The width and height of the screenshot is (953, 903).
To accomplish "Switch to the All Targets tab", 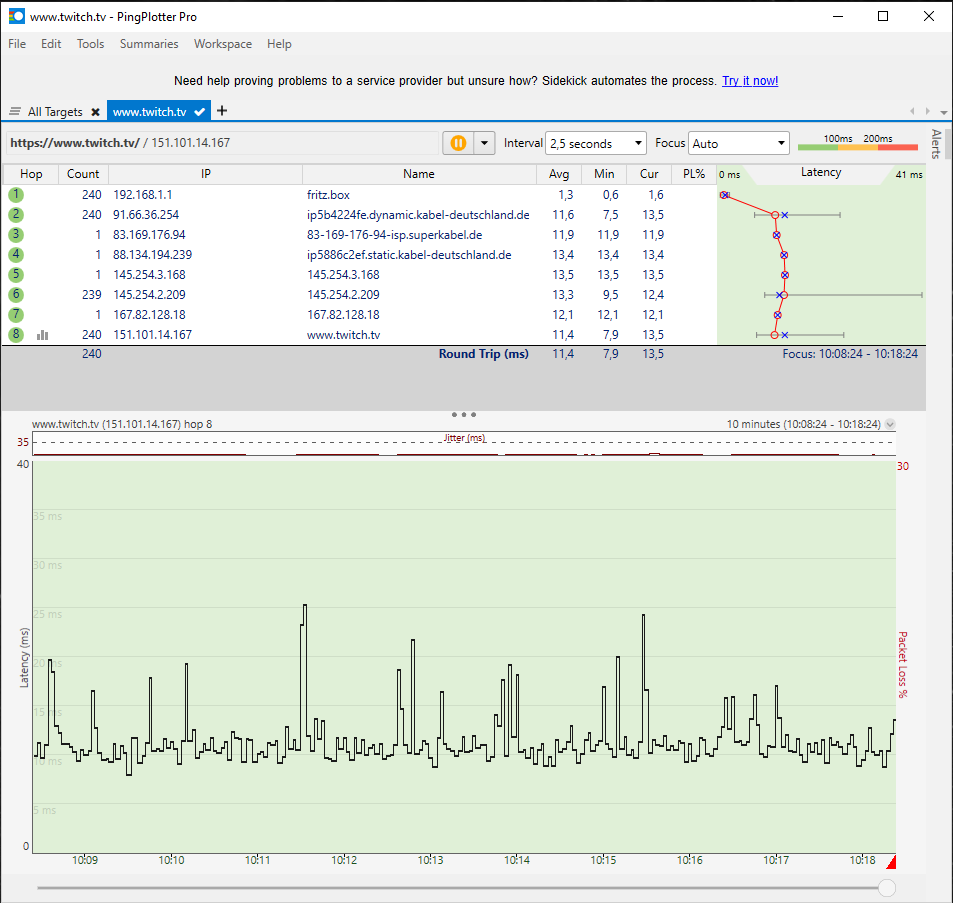I will 55,112.
